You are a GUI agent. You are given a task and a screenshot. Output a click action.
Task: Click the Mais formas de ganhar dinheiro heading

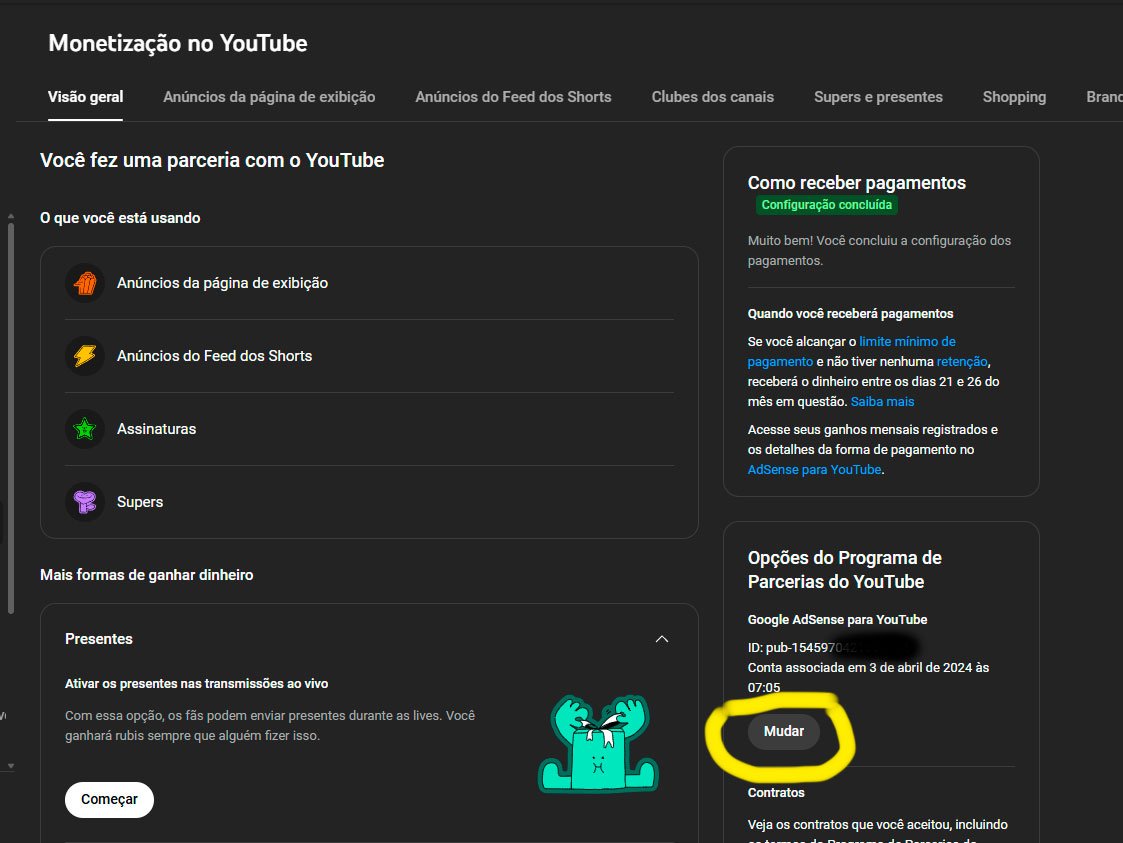point(147,575)
